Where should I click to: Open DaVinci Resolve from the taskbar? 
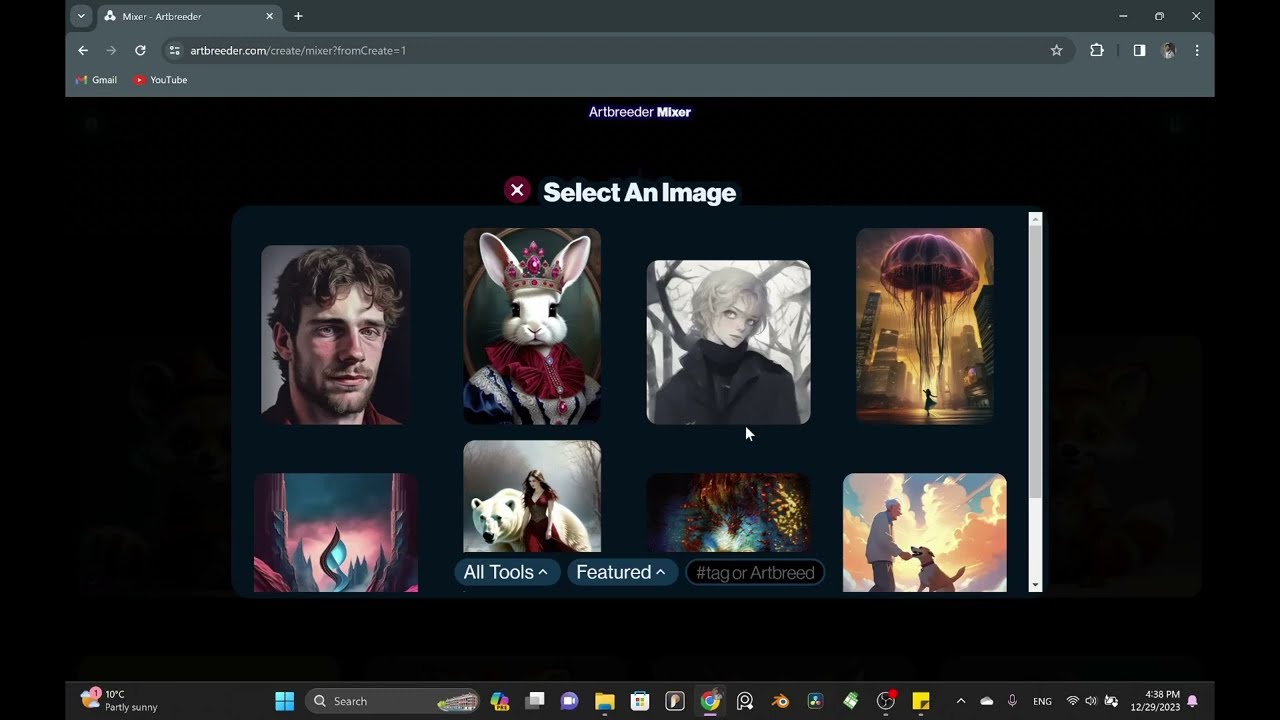click(x=815, y=701)
